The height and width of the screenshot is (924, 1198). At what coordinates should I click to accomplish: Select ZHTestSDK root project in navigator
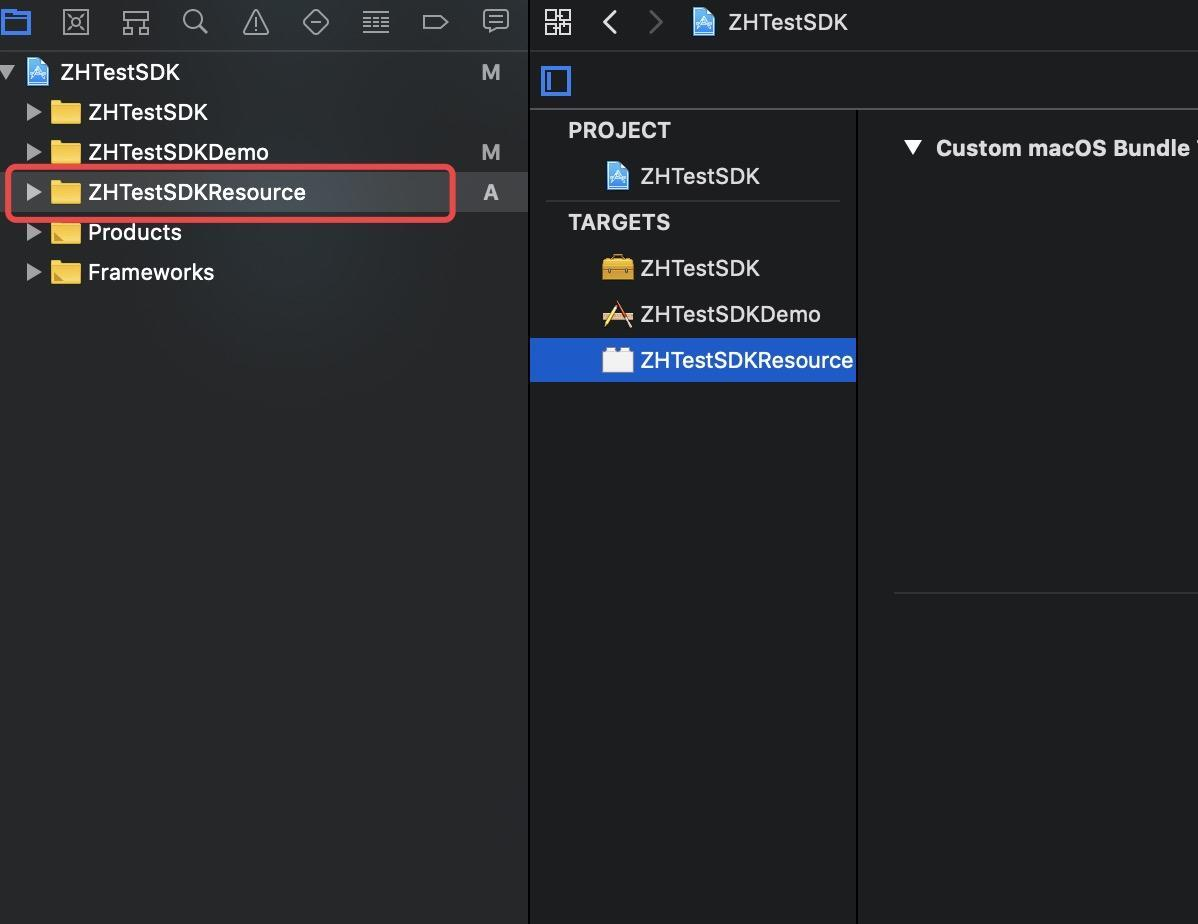tap(264, 73)
